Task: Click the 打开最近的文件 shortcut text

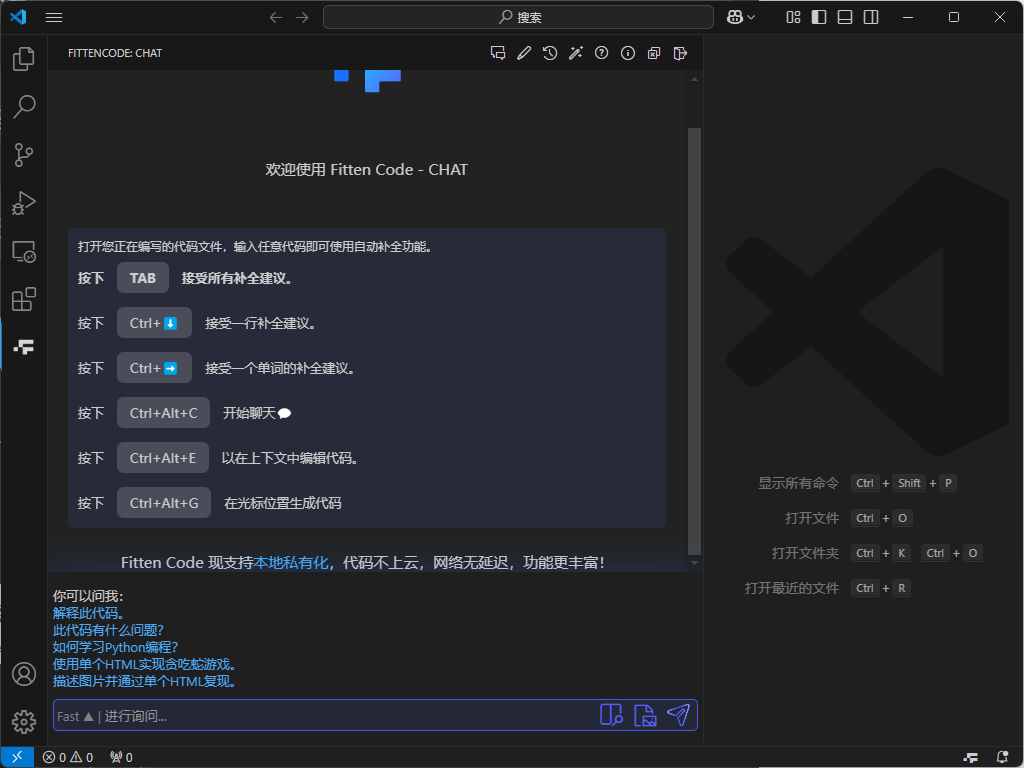Action: [x=792, y=588]
